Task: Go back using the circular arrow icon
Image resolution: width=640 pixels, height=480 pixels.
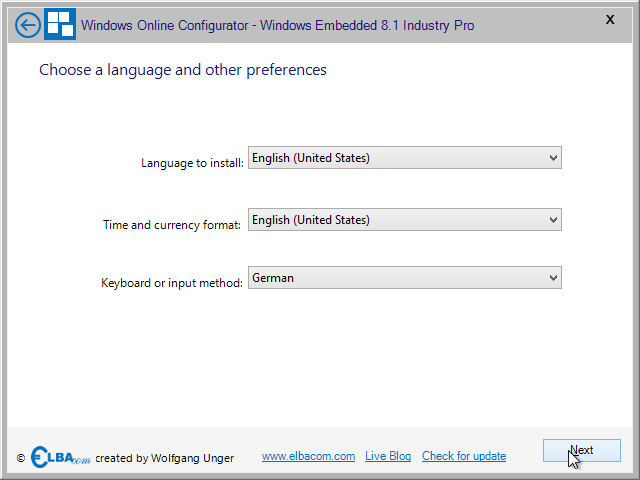Action: point(28,25)
